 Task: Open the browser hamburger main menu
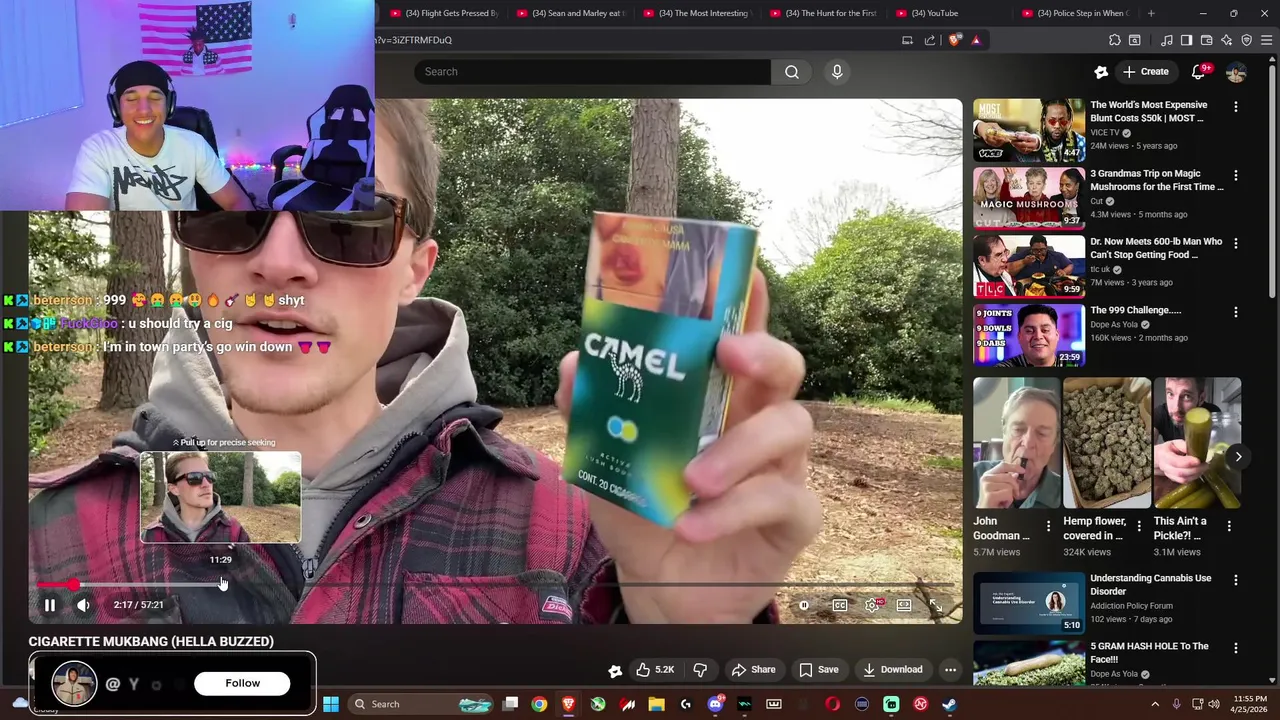coord(1266,40)
